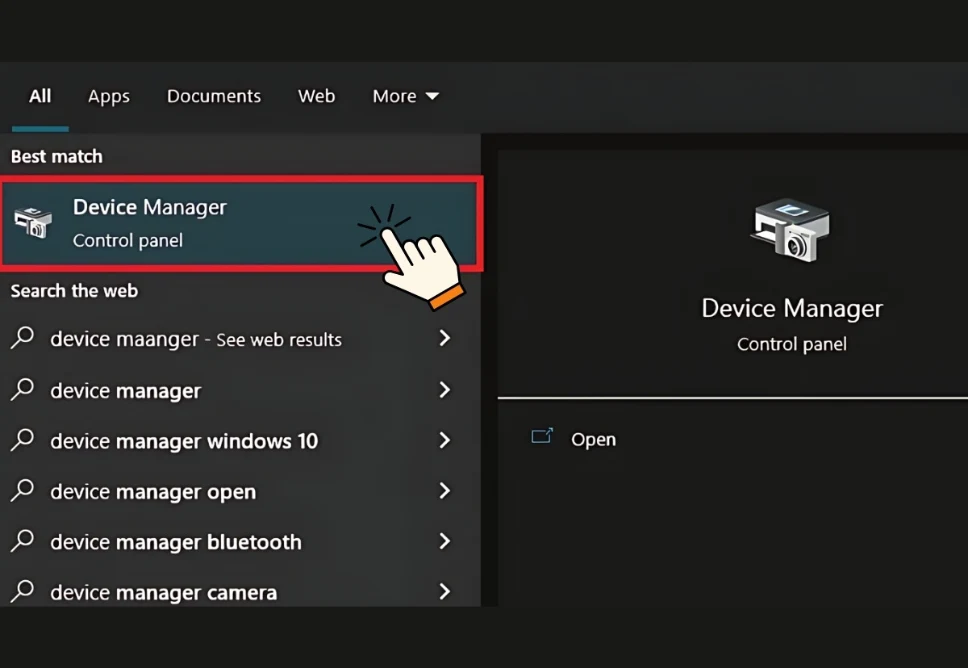This screenshot has height=668, width=968.
Task: Open the More dropdown
Action: tap(406, 96)
